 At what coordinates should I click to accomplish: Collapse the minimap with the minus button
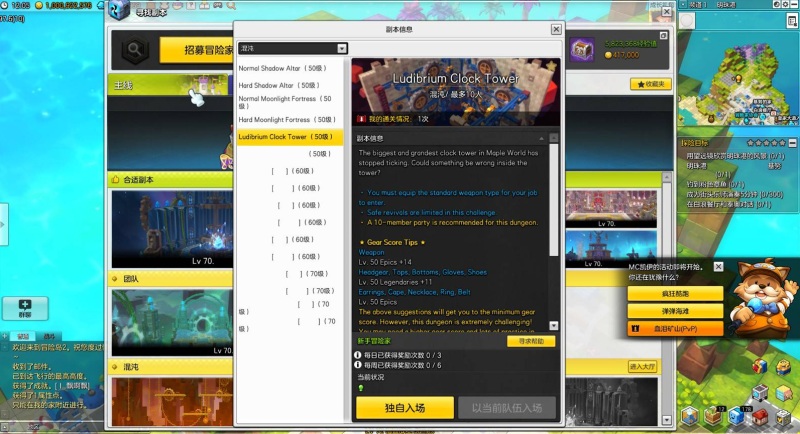795,4
